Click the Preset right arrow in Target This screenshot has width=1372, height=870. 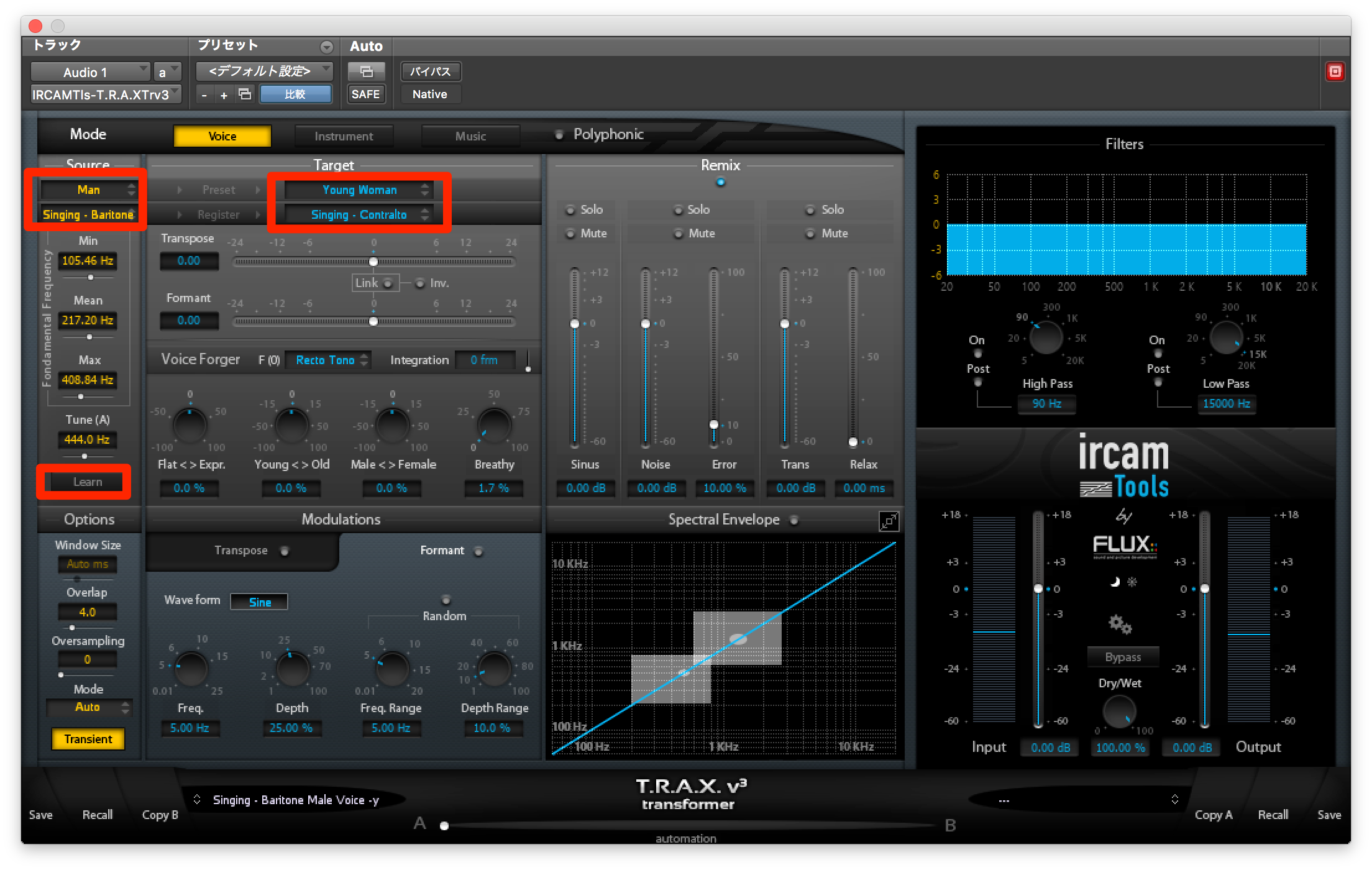[x=257, y=190]
